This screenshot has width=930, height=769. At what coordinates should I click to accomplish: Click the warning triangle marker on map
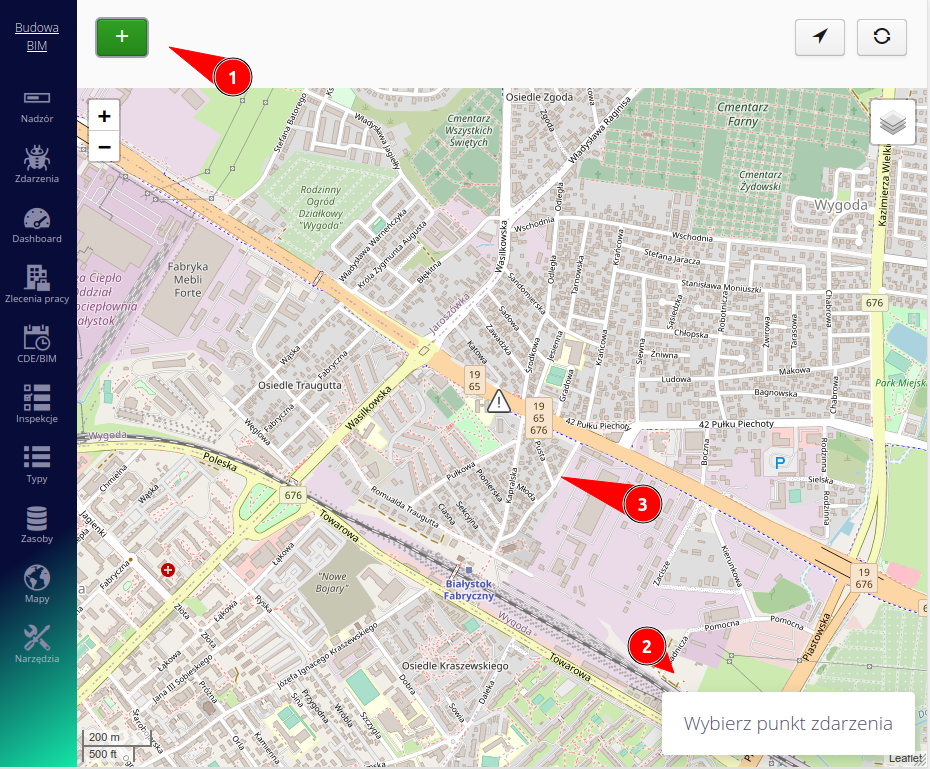(498, 402)
